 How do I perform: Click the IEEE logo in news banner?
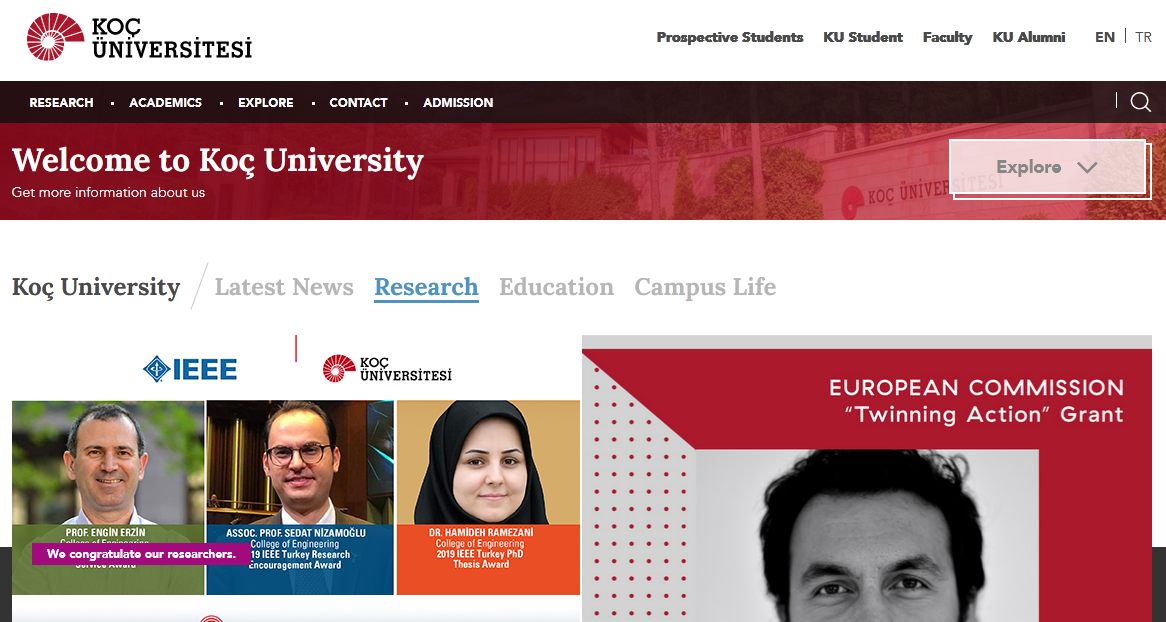[190, 369]
